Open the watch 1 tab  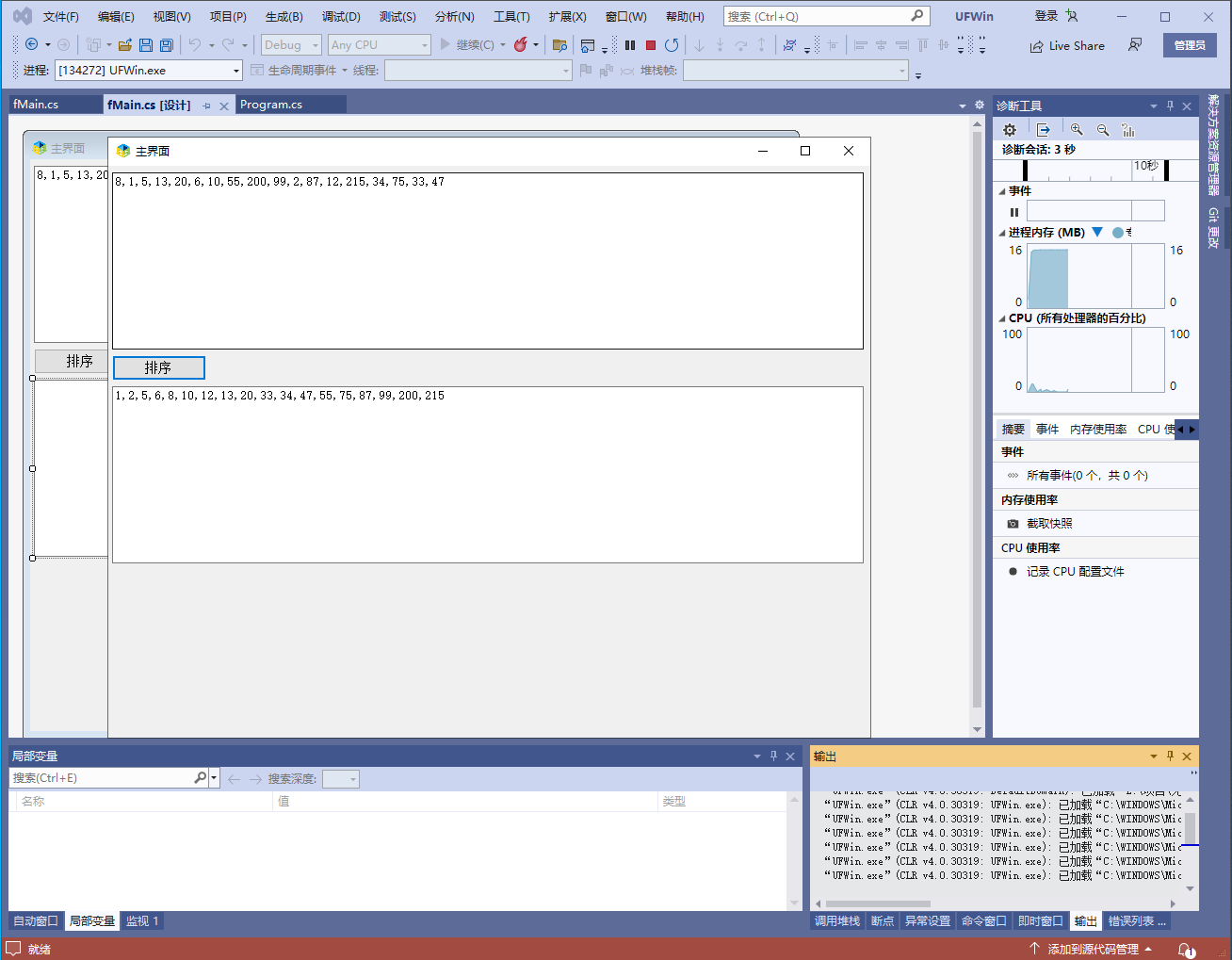click(x=142, y=921)
